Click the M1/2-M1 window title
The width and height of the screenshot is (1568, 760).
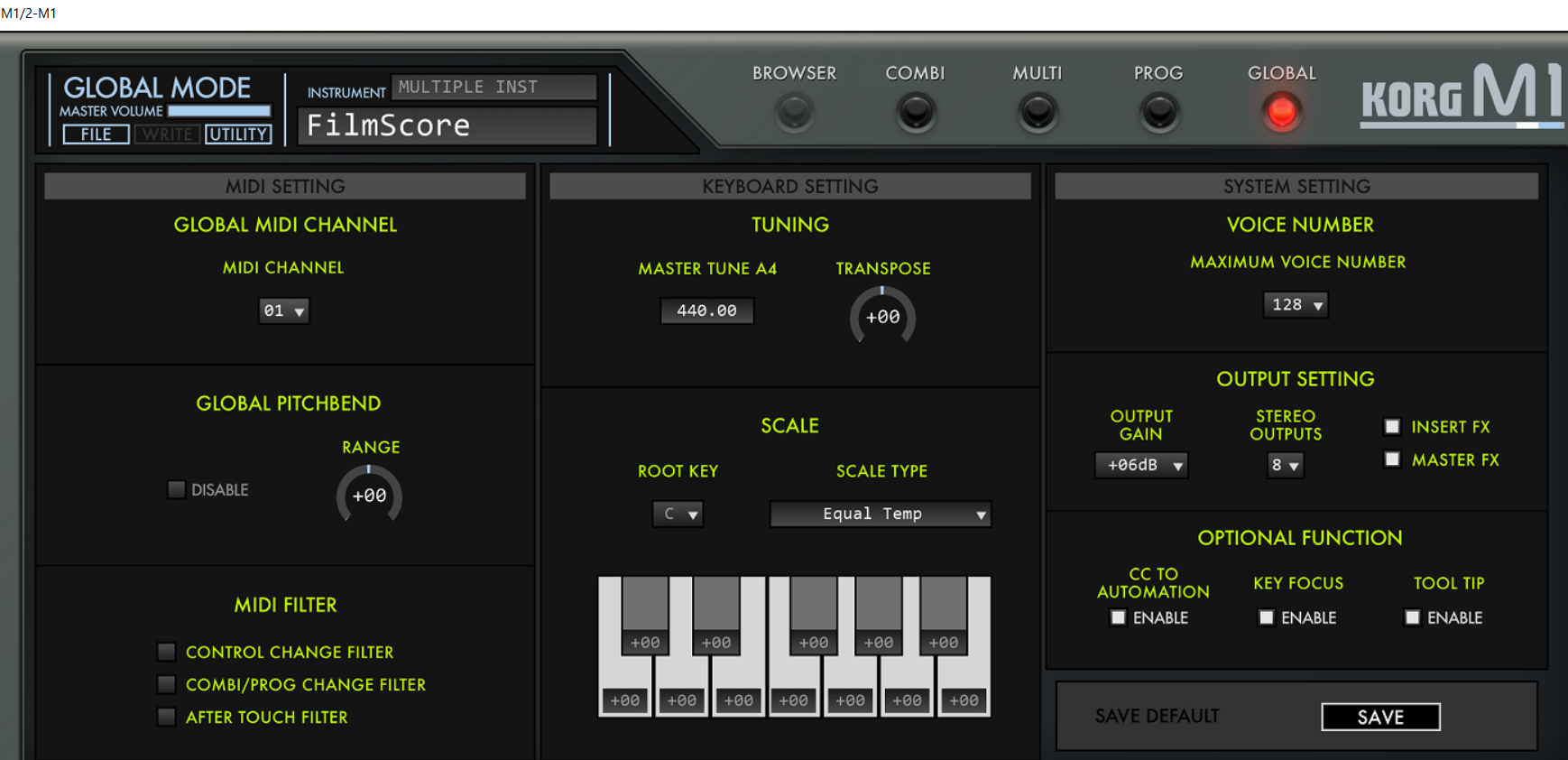(29, 14)
